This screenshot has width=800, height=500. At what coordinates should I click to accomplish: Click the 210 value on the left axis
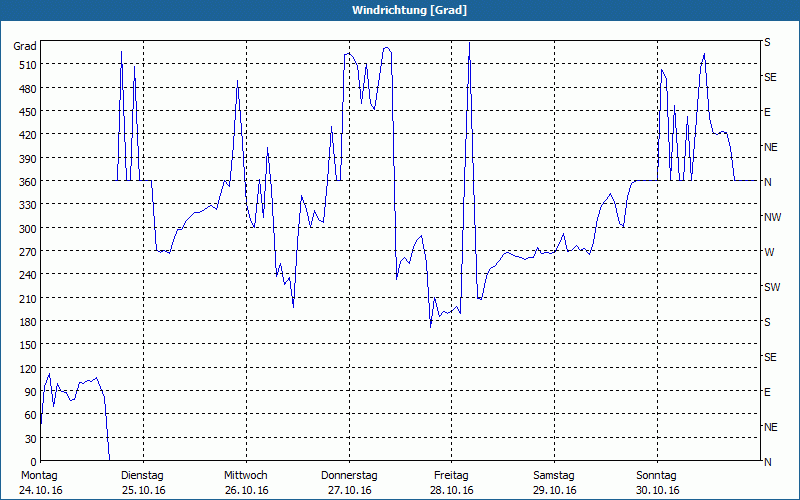[x=28, y=298]
